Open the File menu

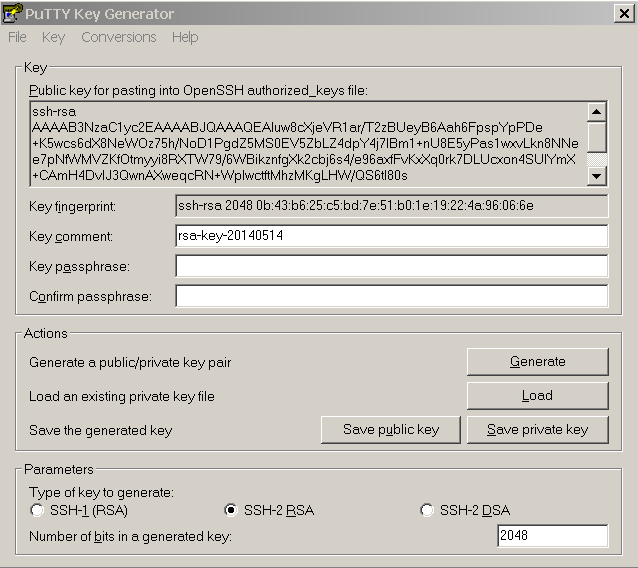point(17,37)
